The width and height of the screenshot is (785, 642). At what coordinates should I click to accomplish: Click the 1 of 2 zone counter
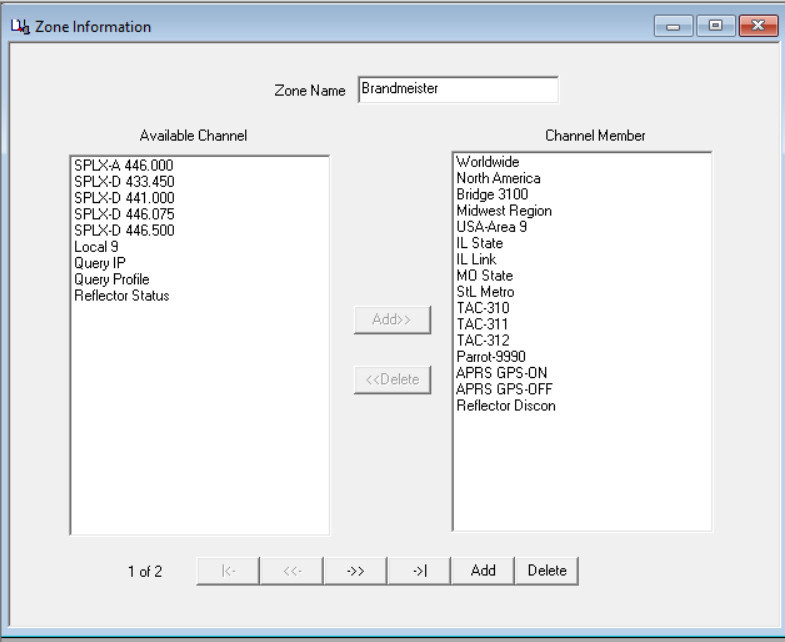145,571
